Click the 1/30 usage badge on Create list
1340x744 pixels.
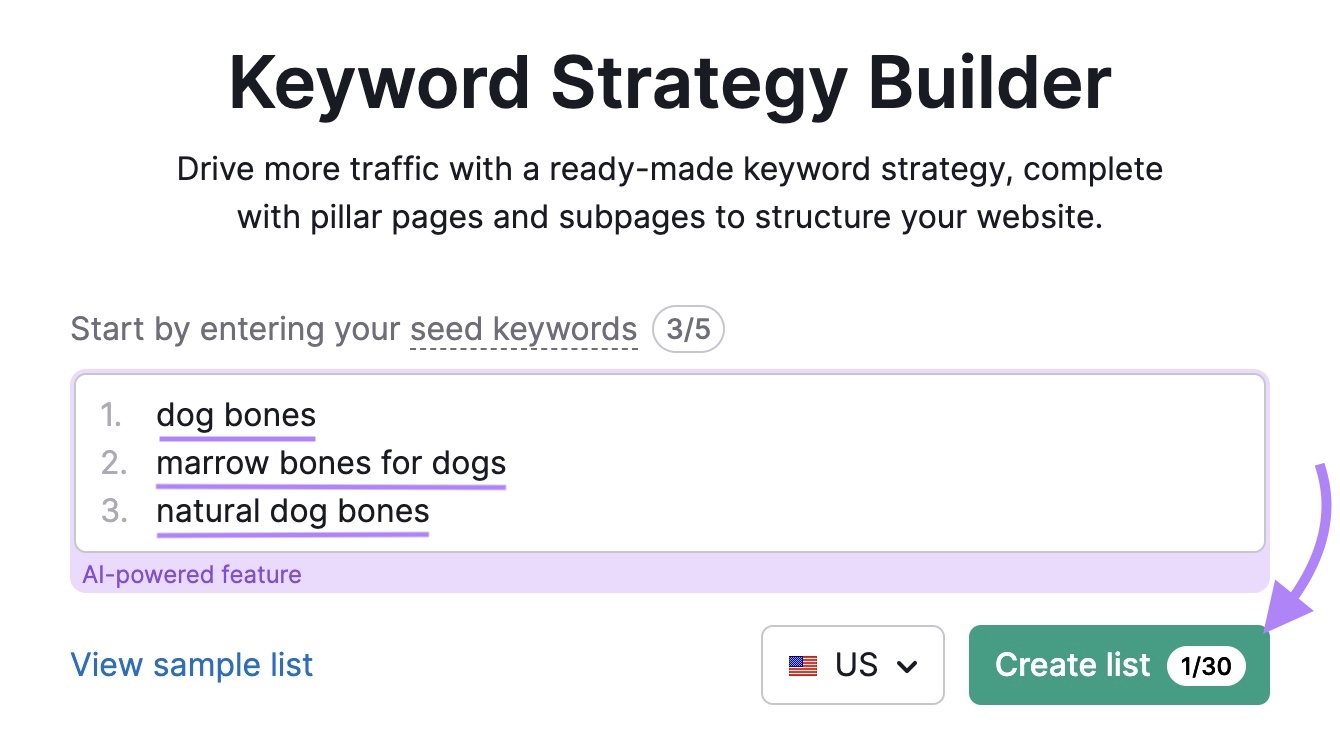tap(1205, 666)
